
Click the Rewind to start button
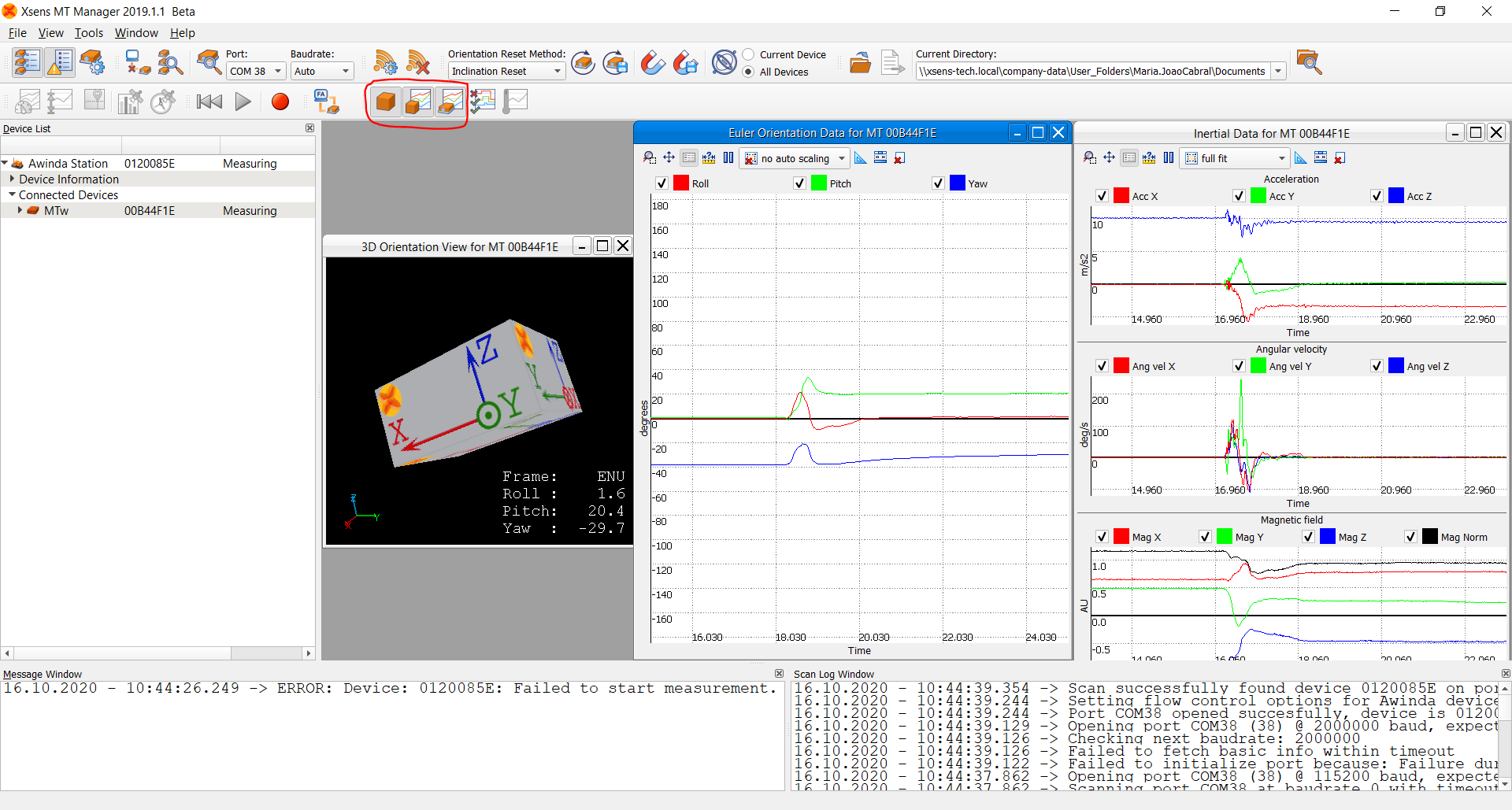coord(209,102)
